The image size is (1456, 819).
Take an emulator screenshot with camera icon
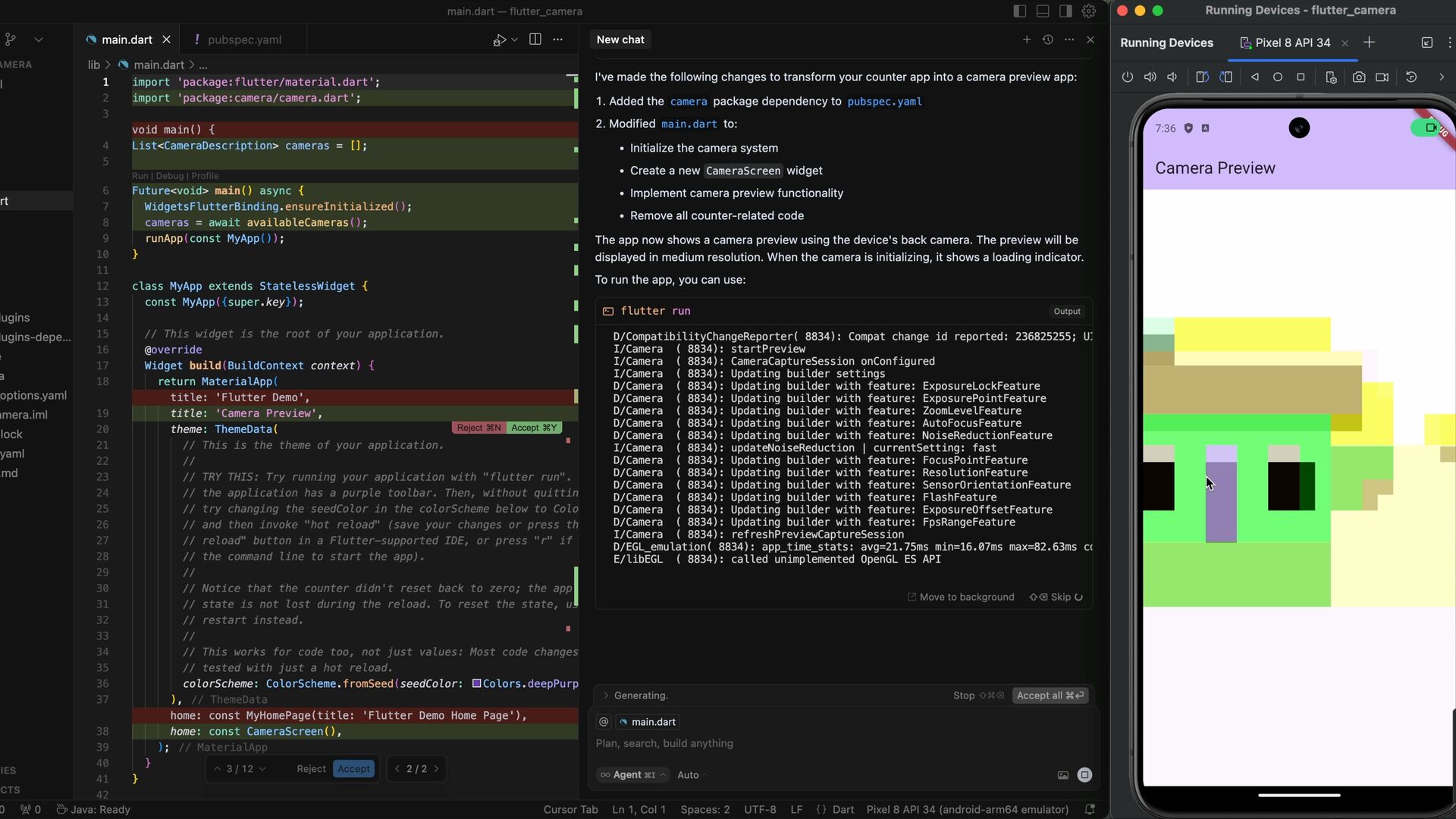[1359, 77]
